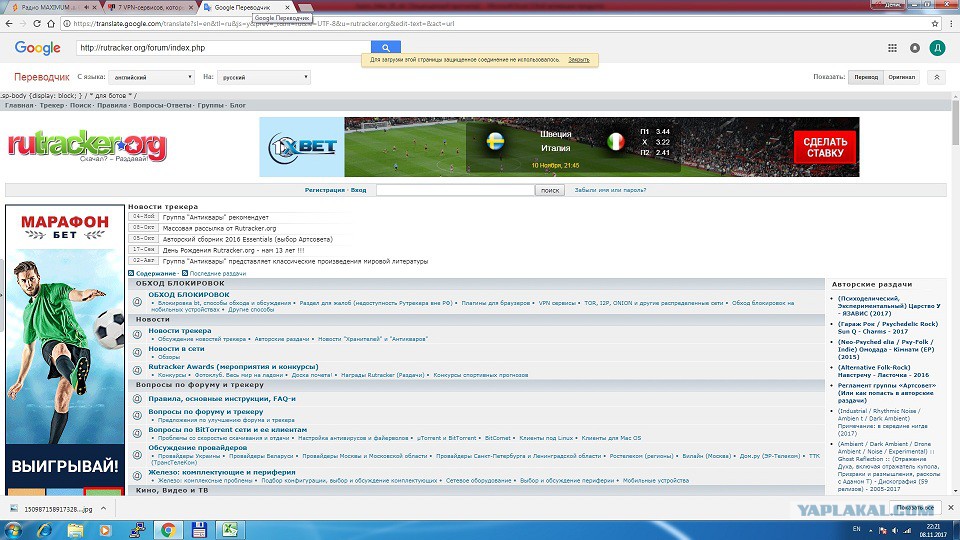Open the Windows Start orb
Image resolution: width=960 pixels, height=540 pixels.
pos(13,530)
